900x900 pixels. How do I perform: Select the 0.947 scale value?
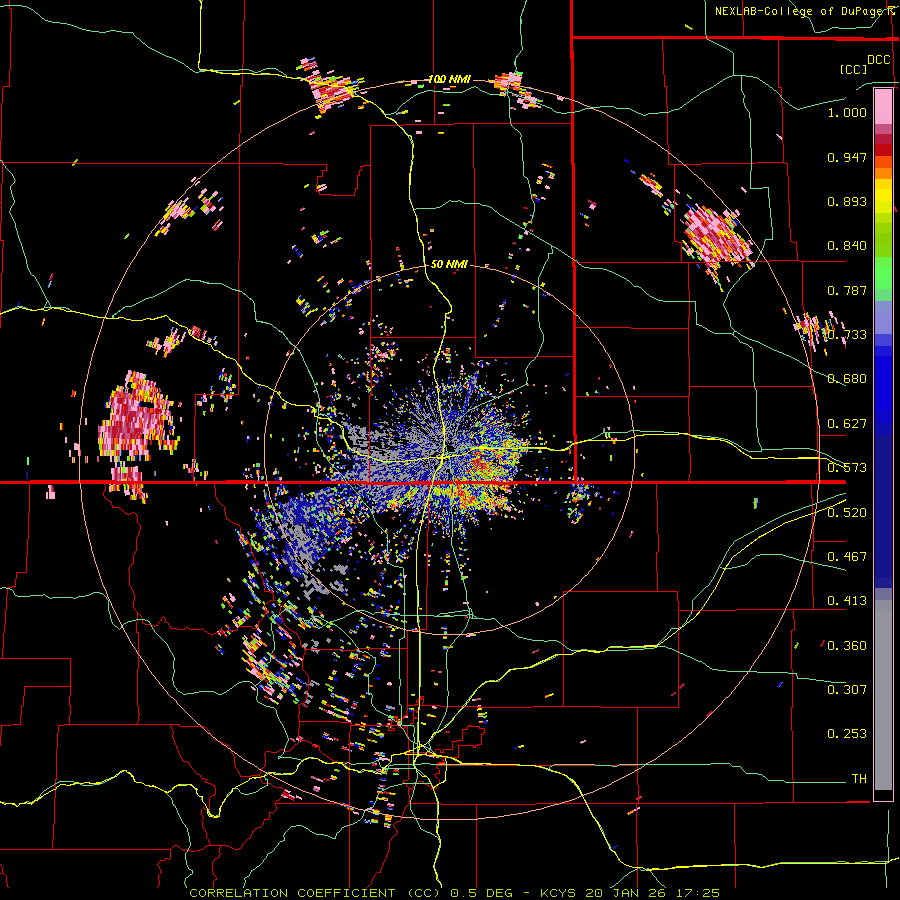pos(847,157)
